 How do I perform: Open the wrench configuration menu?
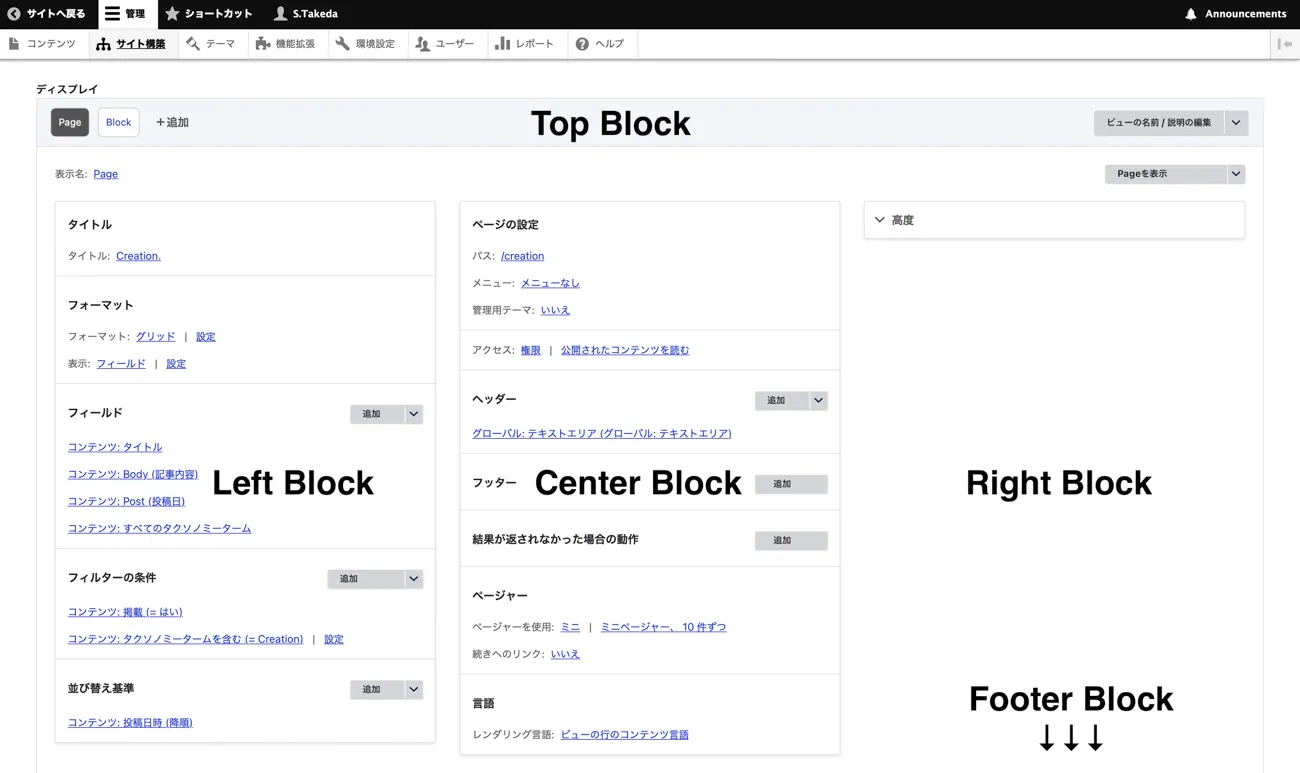point(343,44)
